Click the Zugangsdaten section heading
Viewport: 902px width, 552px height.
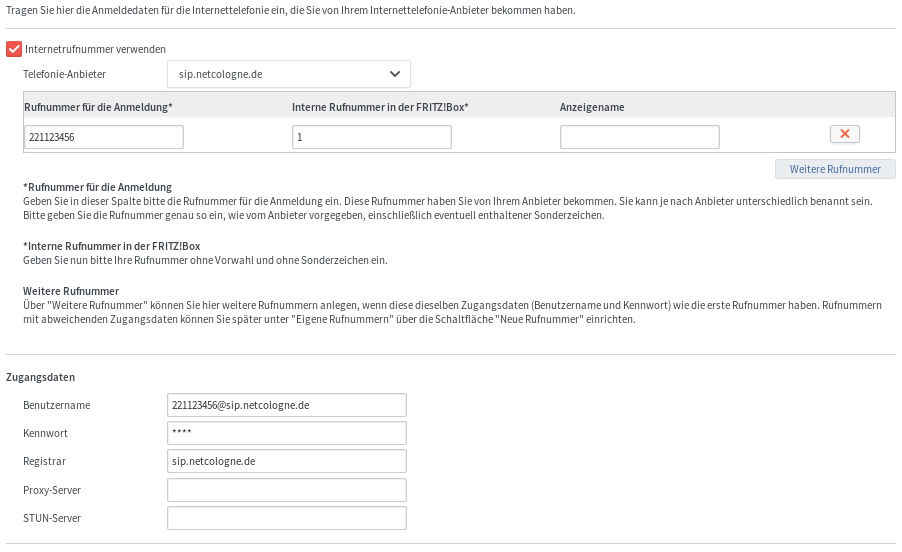click(x=40, y=377)
